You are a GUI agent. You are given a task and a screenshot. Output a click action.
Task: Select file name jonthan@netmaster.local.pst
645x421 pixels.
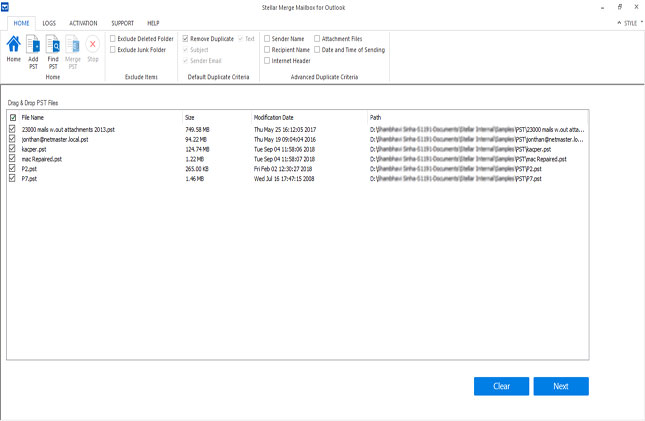click(55, 140)
